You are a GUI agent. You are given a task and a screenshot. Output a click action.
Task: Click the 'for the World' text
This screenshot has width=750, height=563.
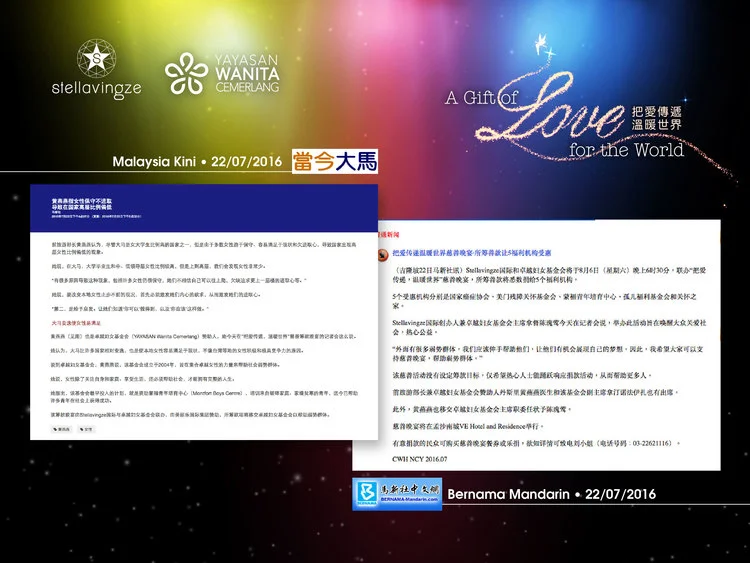(626, 150)
